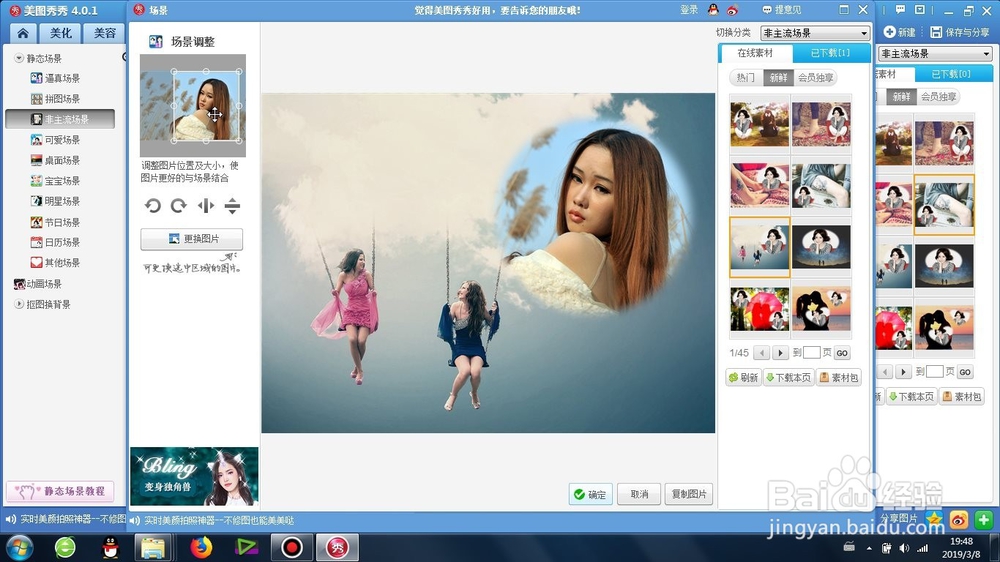This screenshot has width=1000, height=562.
Task: Switch to 在线素材 tab
Action: (x=755, y=53)
